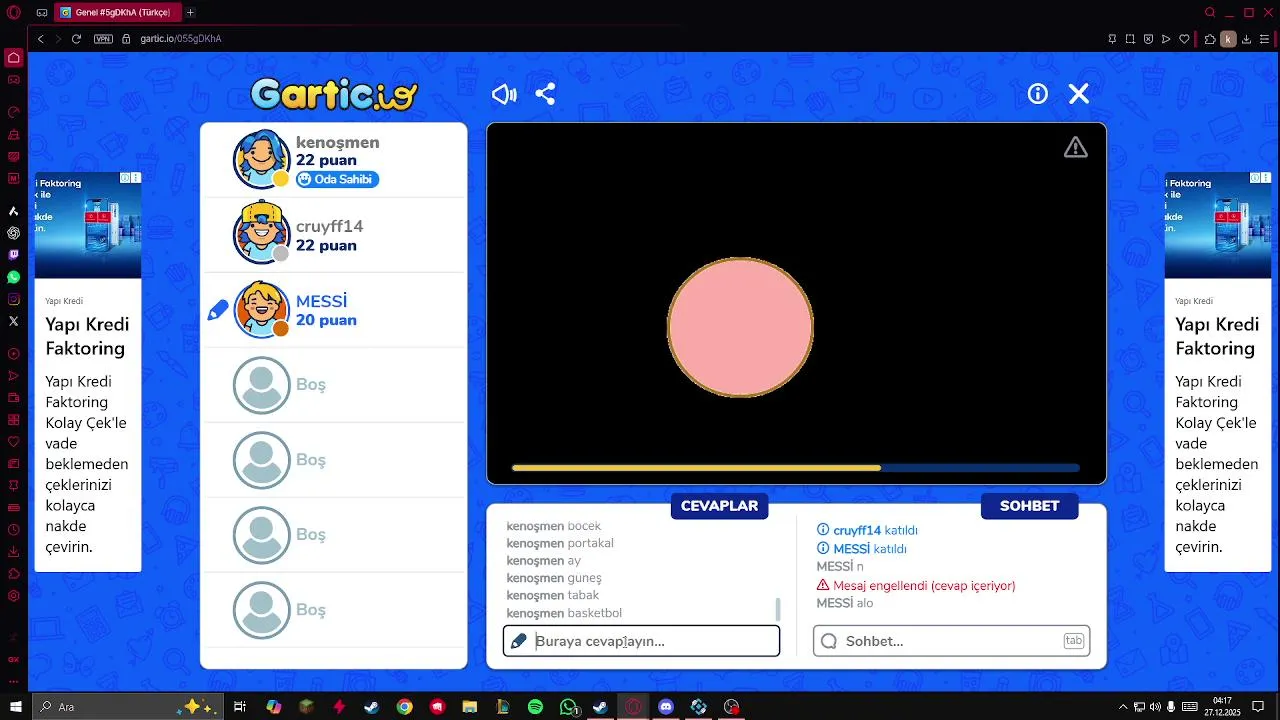Select cruyff14's player avatar
1280x720 pixels.
[x=262, y=234]
